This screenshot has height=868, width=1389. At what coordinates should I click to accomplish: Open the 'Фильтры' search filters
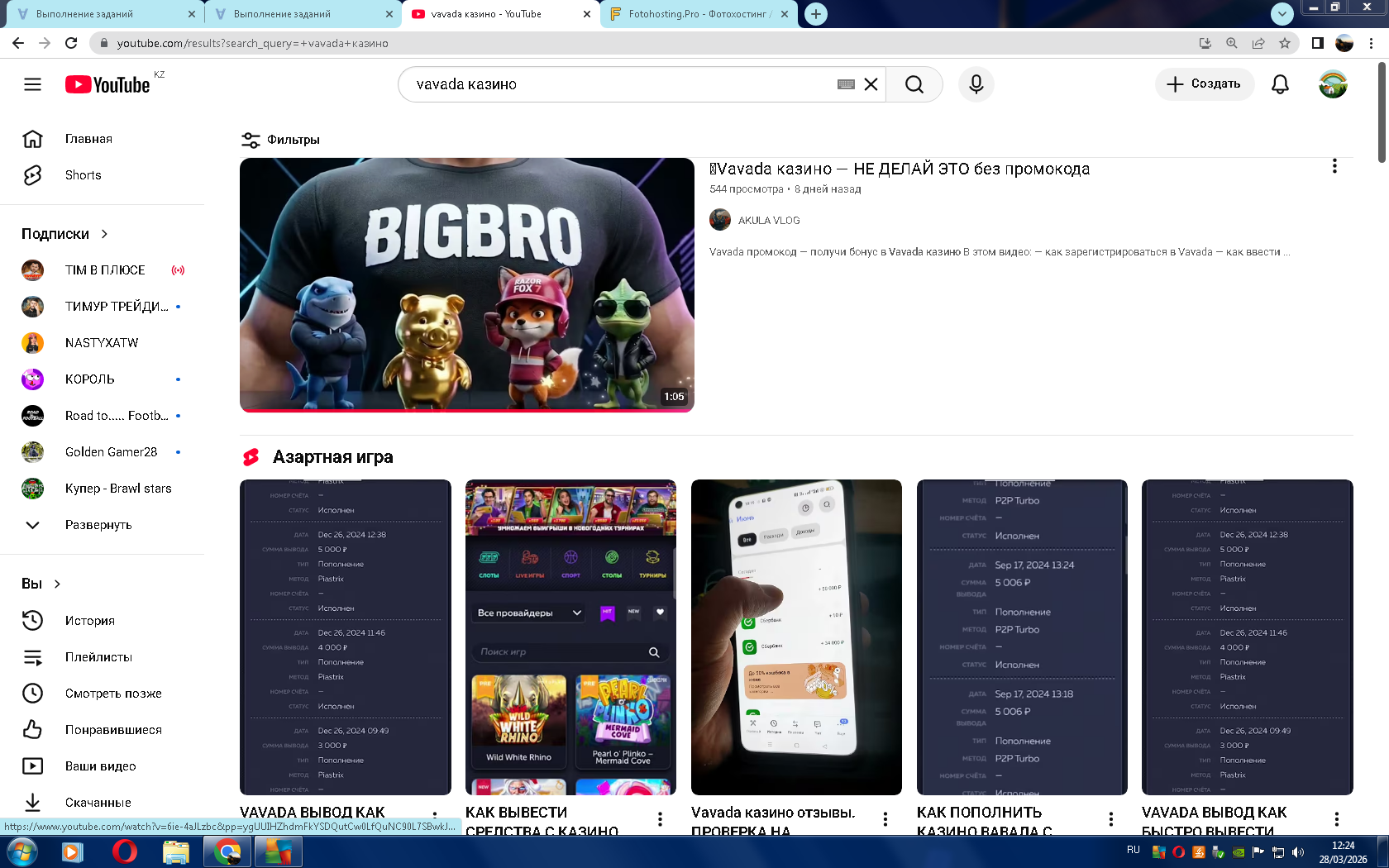tap(280, 140)
